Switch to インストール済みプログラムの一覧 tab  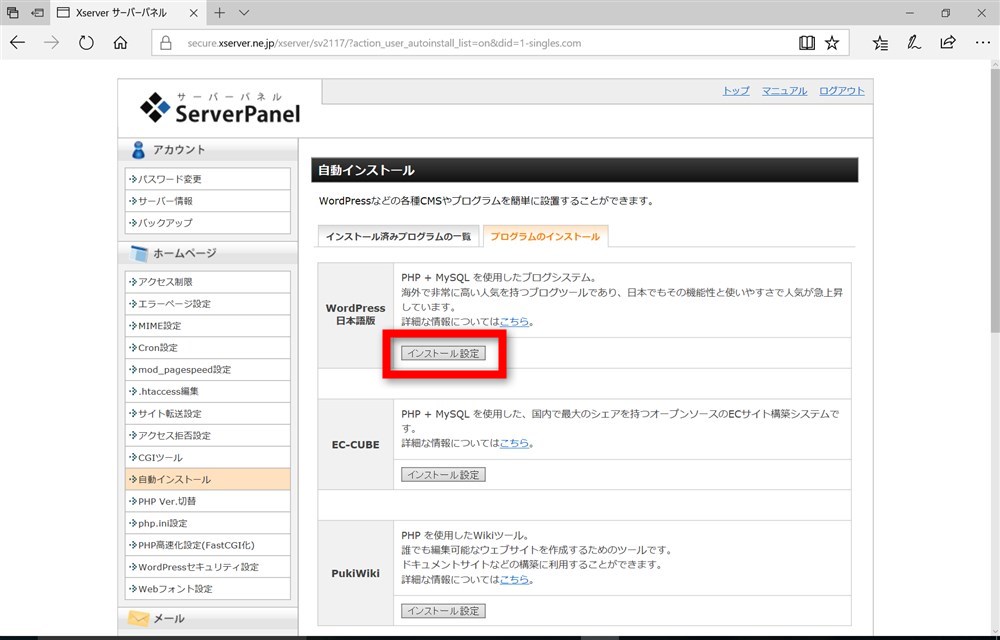click(x=397, y=237)
